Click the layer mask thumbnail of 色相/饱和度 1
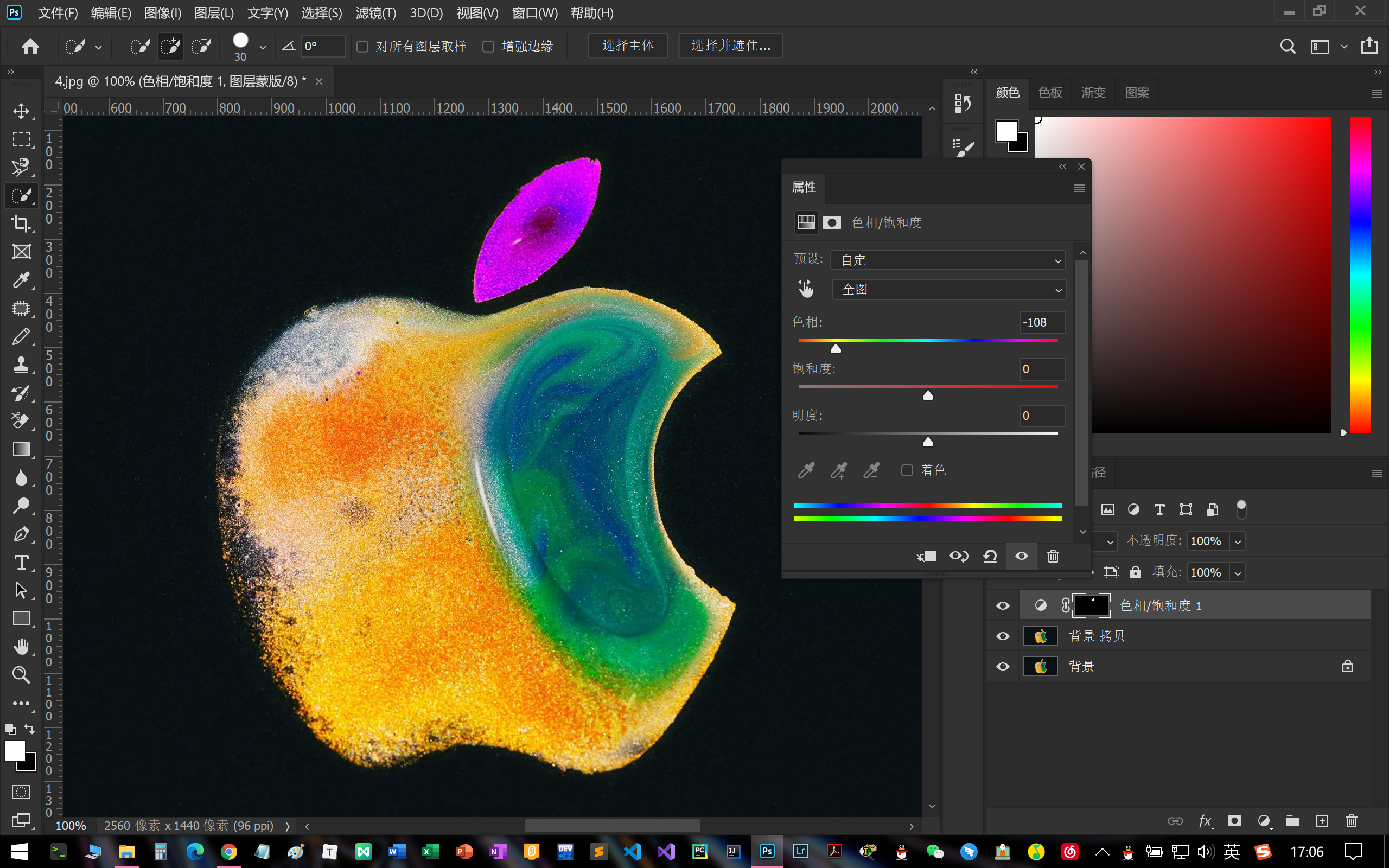 point(1091,605)
